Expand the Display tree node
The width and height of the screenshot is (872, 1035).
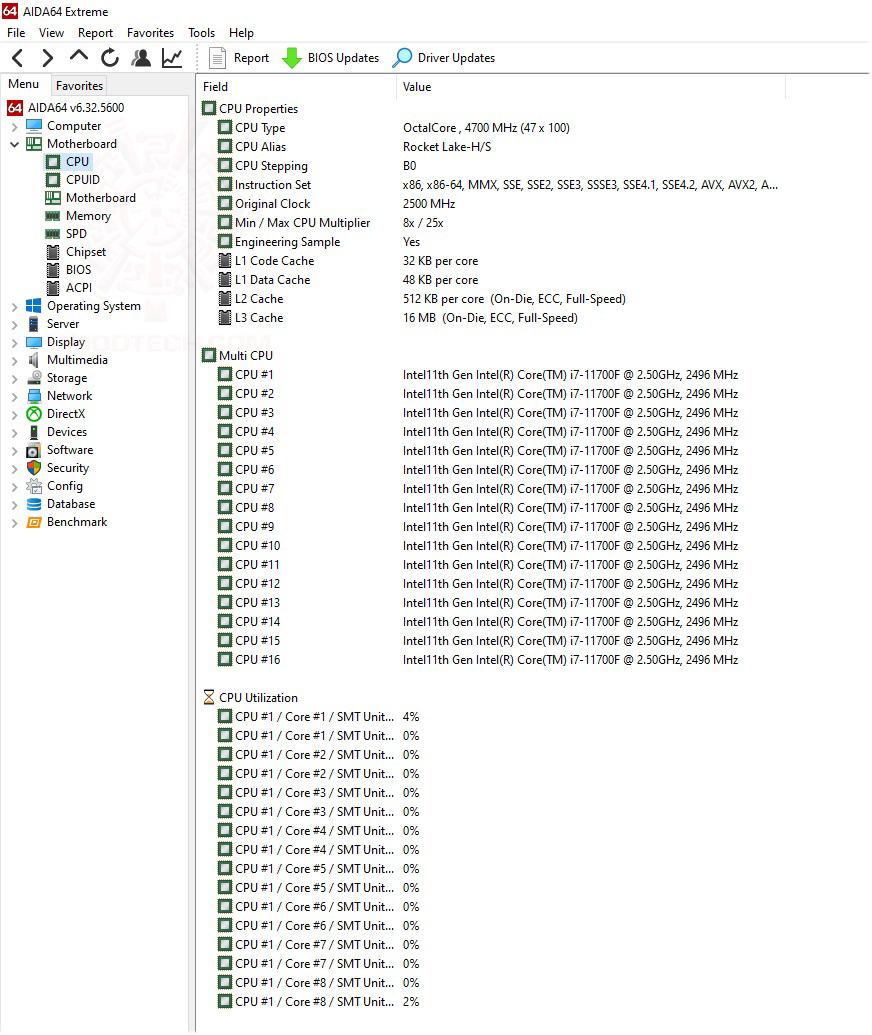point(15,342)
